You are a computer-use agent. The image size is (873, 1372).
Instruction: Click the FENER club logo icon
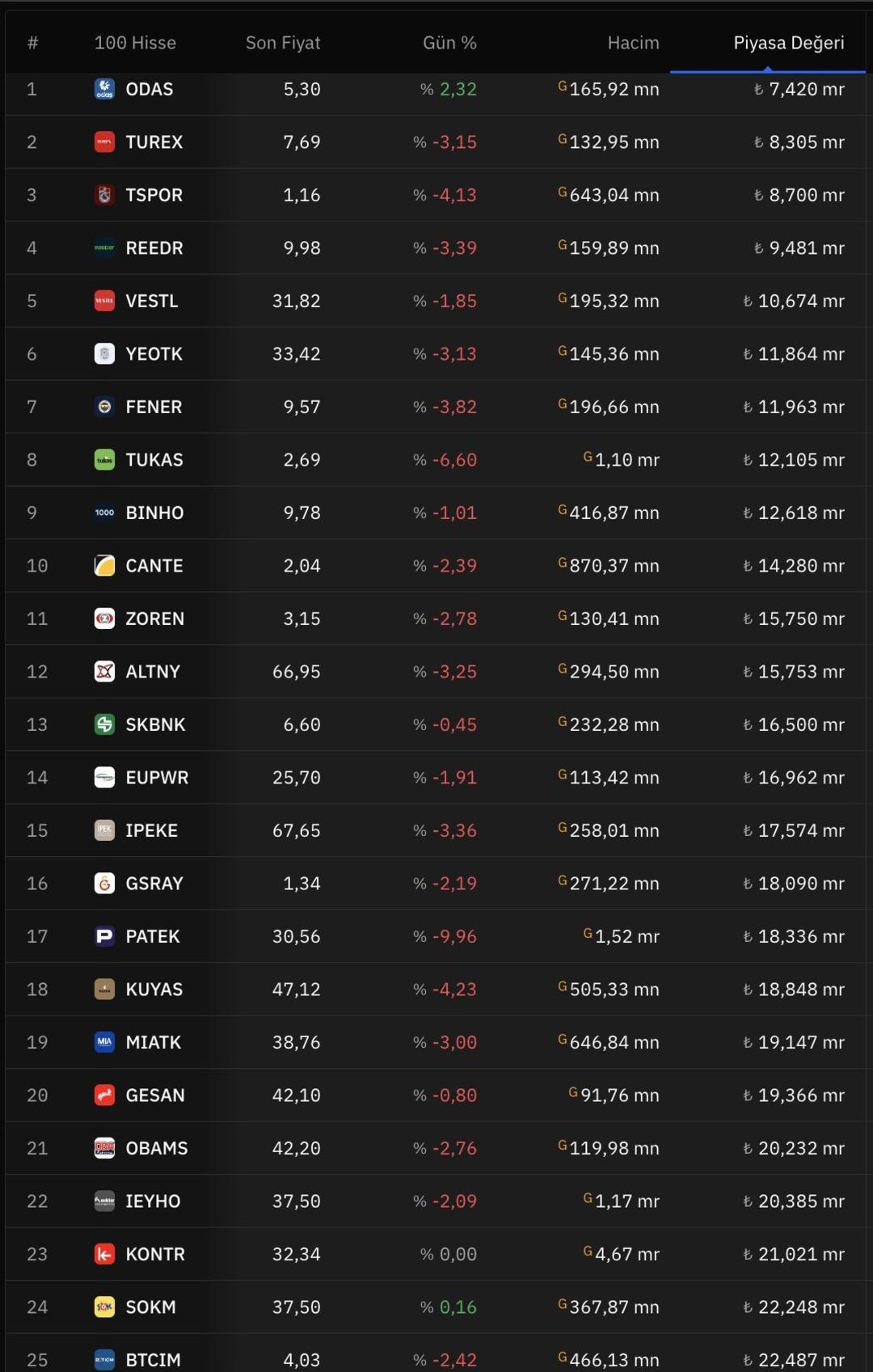click(104, 407)
